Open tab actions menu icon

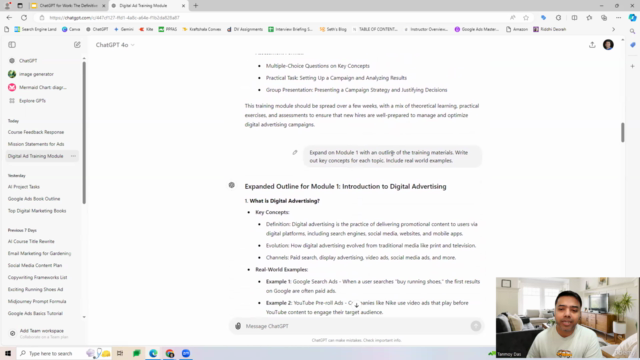click(20, 6)
